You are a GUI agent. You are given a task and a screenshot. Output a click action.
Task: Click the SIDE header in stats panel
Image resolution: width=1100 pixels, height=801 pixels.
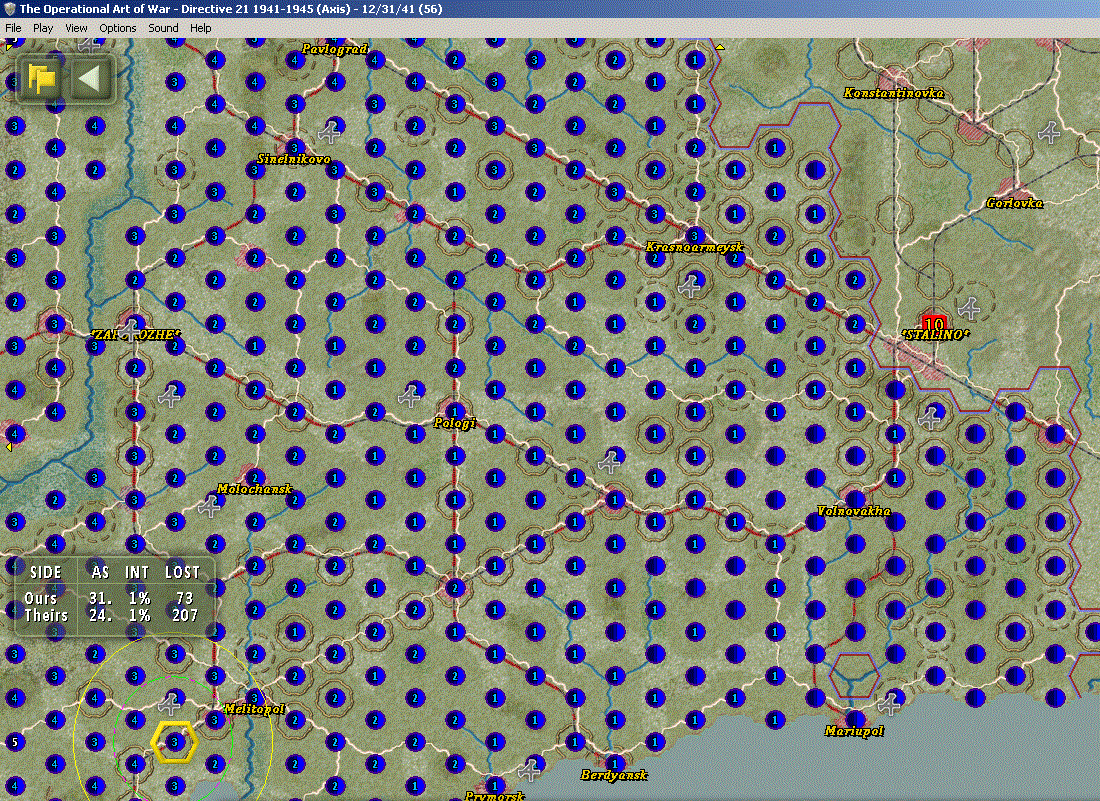pyautogui.click(x=46, y=572)
